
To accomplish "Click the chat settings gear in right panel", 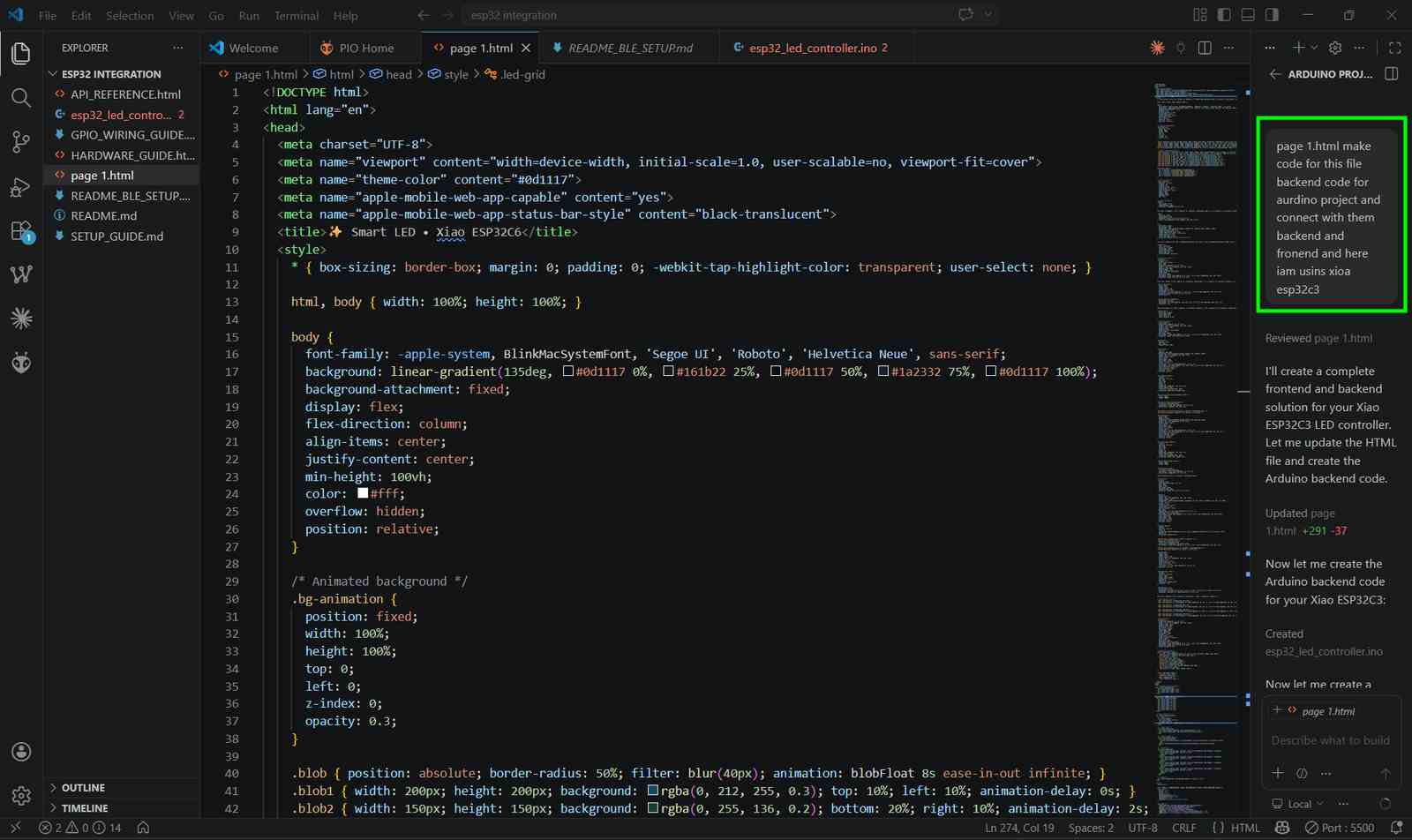I will 1335,48.
